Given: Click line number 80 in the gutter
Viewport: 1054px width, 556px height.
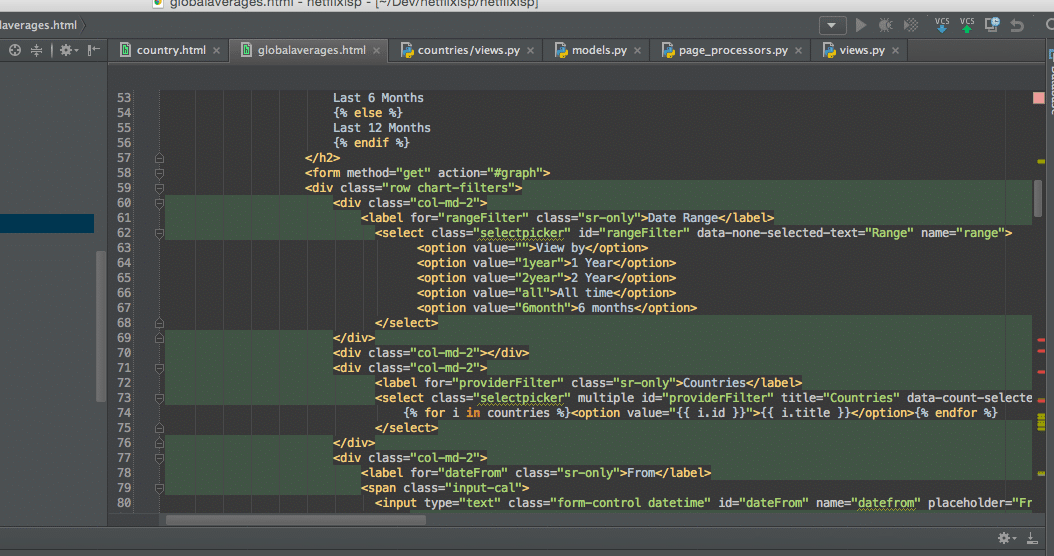Looking at the screenshot, I should coord(124,503).
